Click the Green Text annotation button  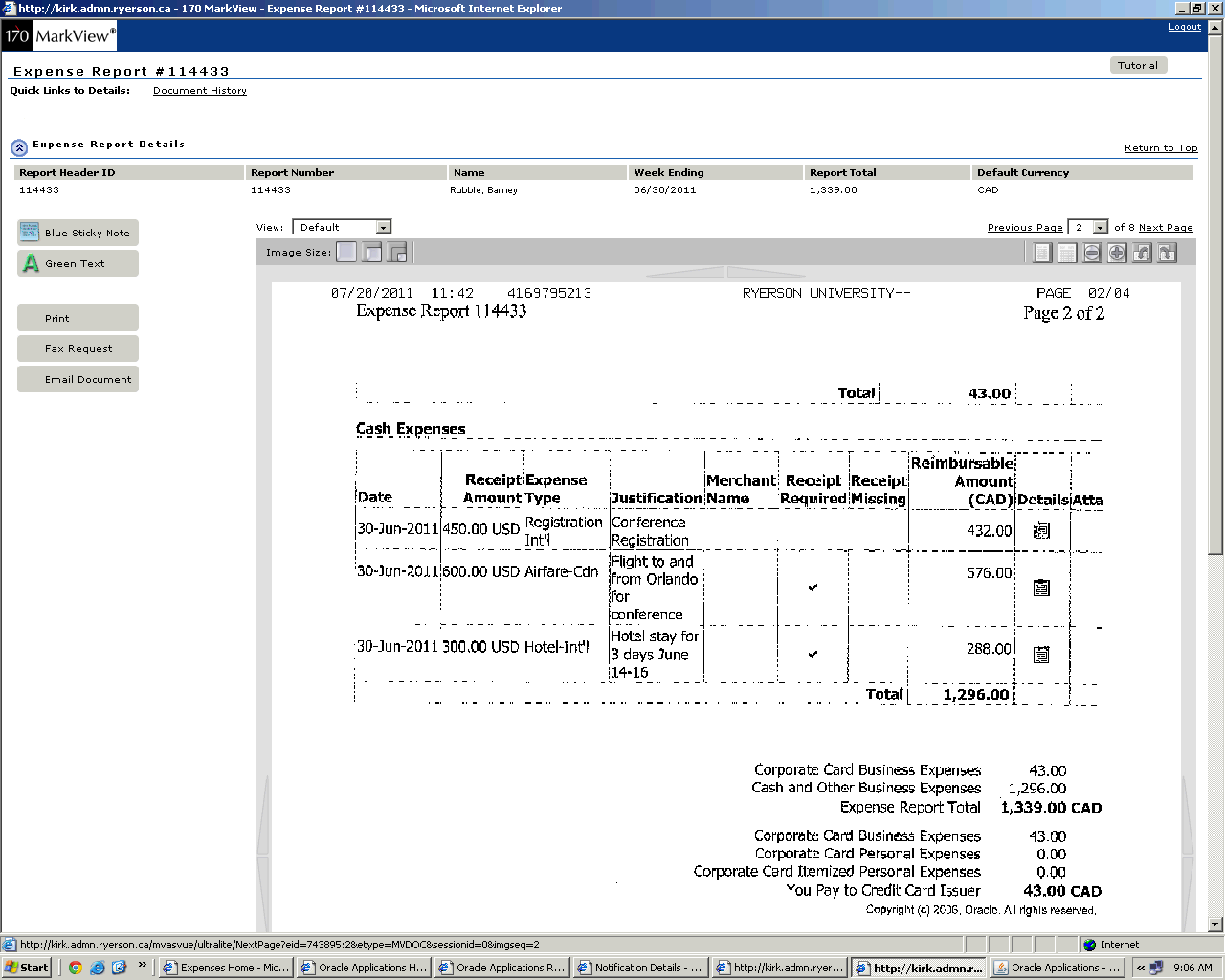click(78, 263)
